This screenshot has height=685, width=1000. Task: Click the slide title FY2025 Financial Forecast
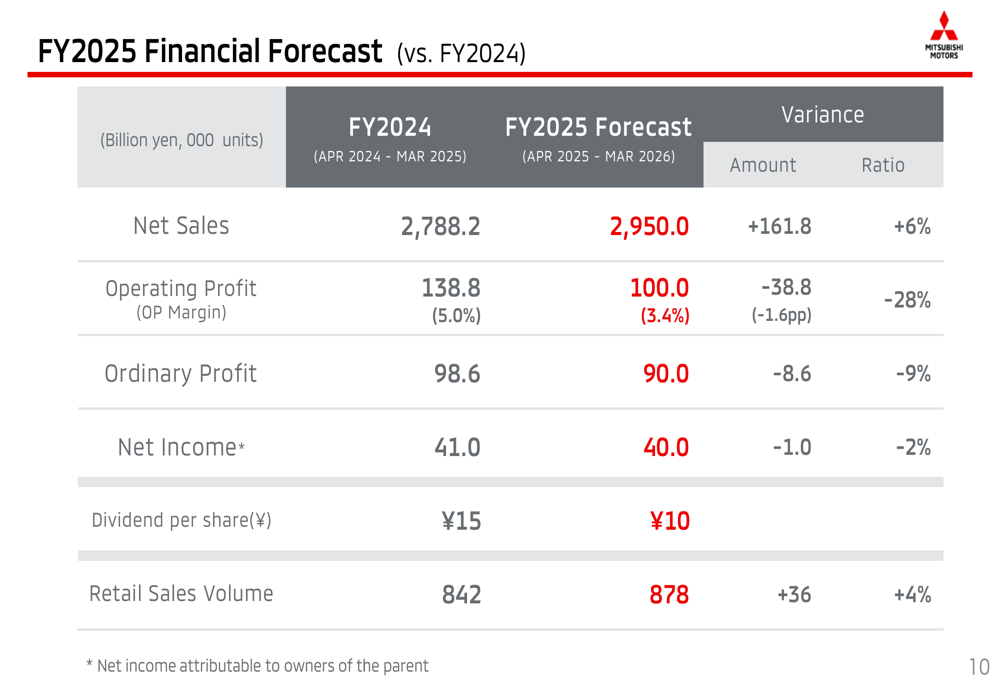click(210, 51)
